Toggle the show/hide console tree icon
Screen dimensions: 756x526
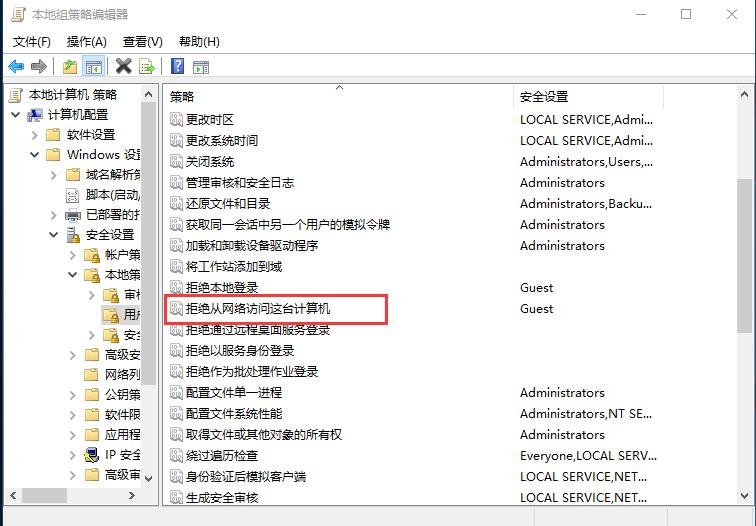tap(94, 66)
